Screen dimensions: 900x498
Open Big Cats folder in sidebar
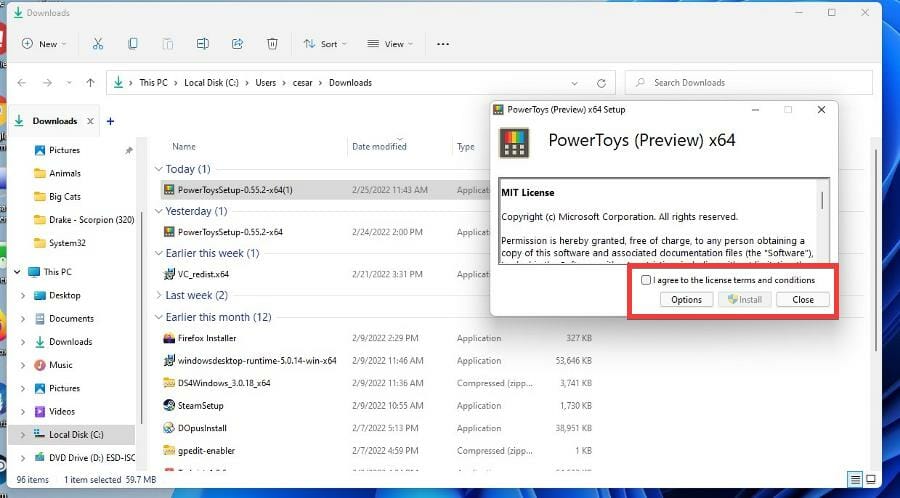65,197
